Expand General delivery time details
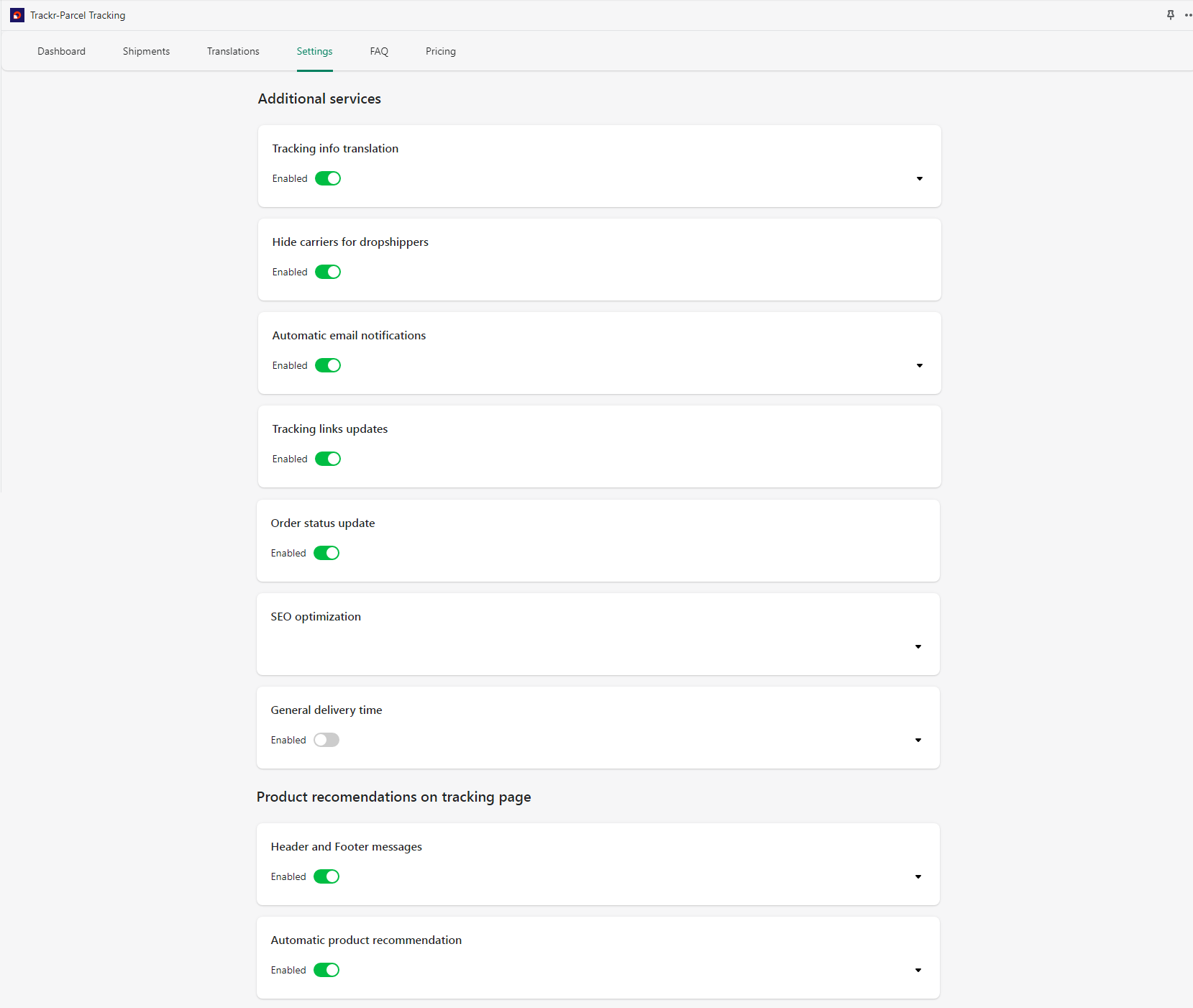Screen dimensions: 1193x1008 (x=918, y=740)
